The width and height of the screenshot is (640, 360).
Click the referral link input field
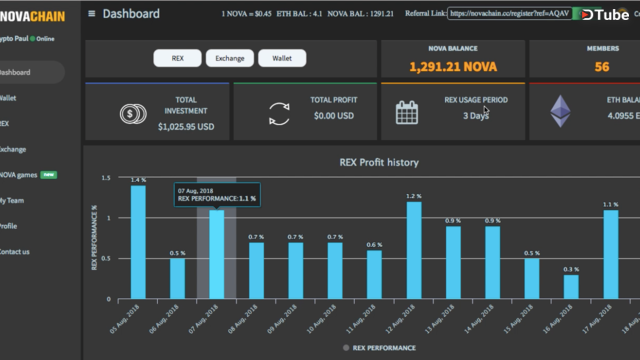pos(509,13)
